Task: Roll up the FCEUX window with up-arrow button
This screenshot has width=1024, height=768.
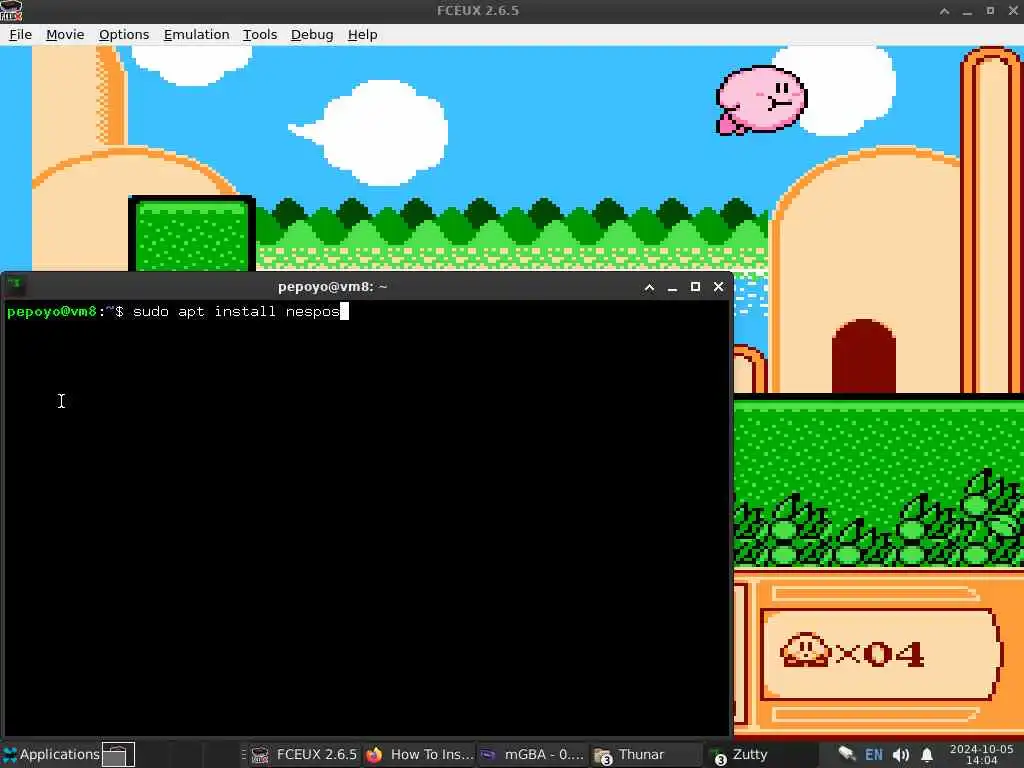Action: click(x=944, y=11)
